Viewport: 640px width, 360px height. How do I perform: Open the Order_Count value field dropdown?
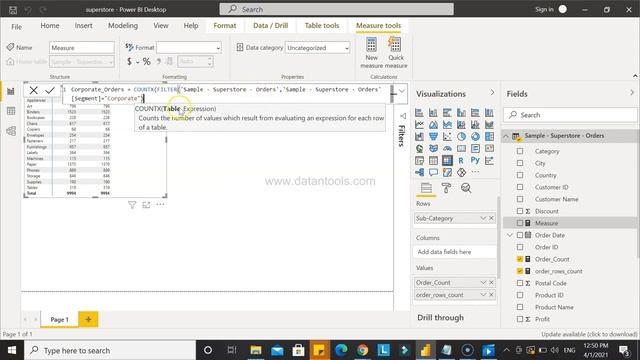(x=483, y=282)
